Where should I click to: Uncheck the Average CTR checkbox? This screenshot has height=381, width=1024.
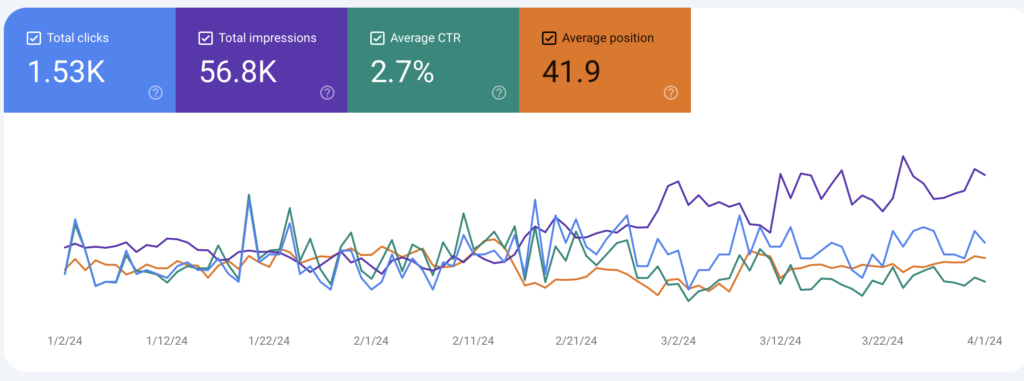377,39
